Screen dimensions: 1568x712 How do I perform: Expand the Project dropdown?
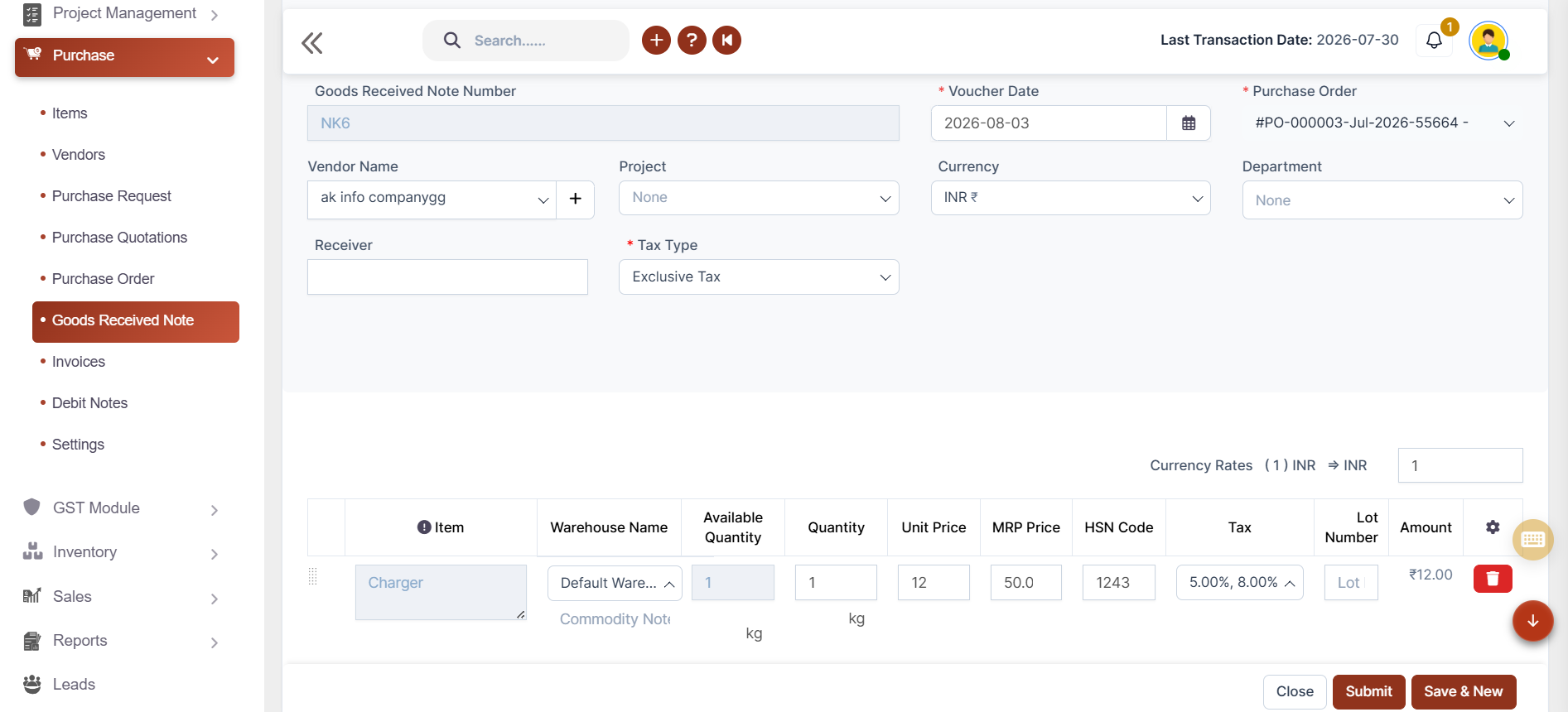(759, 198)
